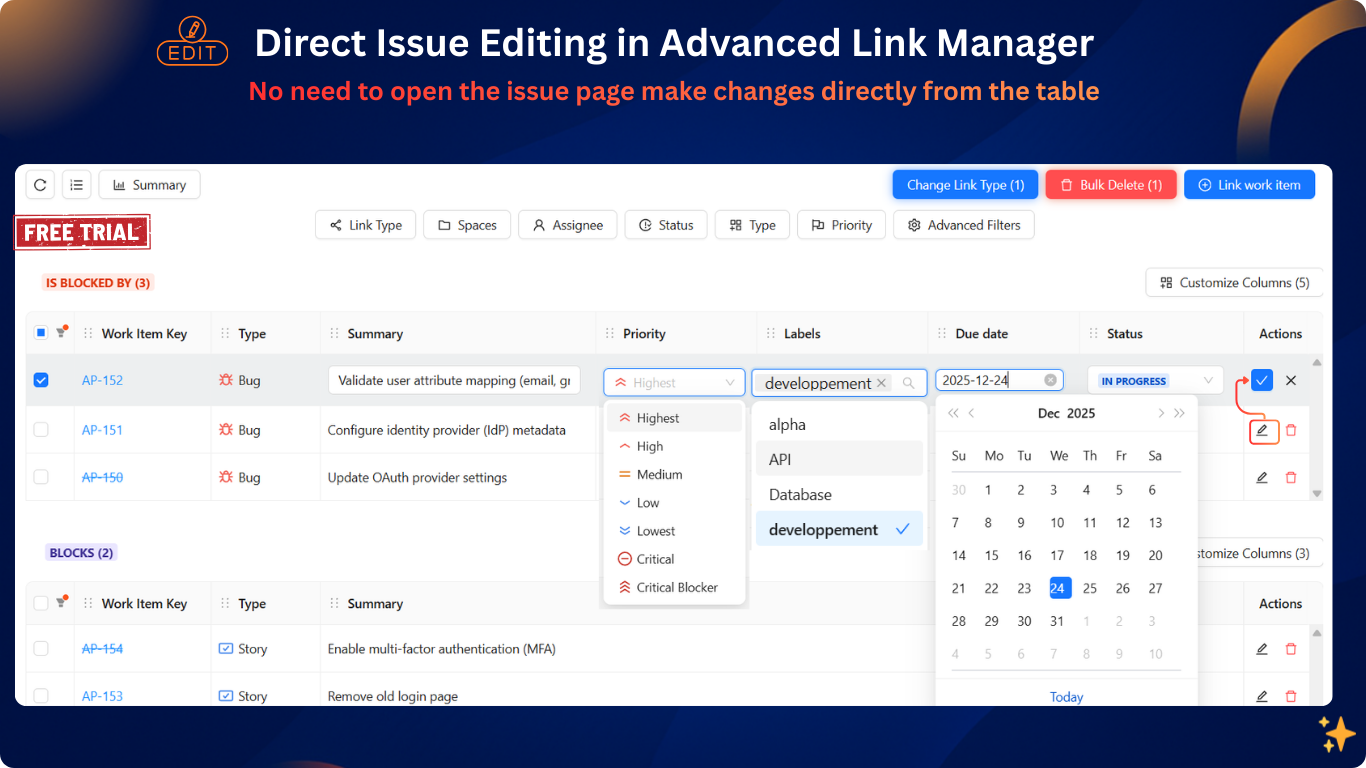Click the highlighted edit pencil for AP-151
Screen dimensions: 1366x768
tap(1261, 430)
